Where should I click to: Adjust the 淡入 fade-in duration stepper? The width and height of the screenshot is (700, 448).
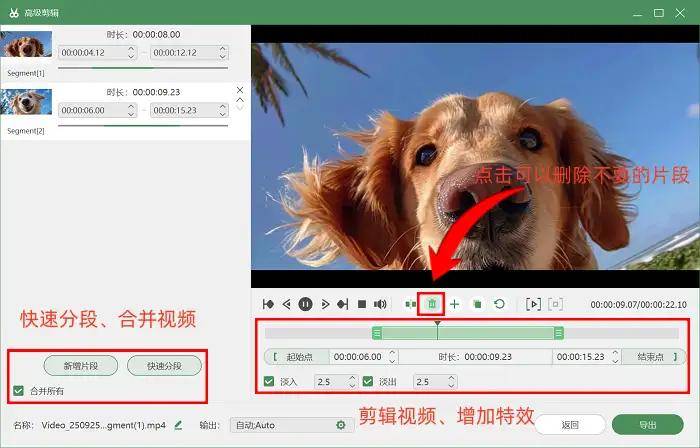tap(352, 382)
